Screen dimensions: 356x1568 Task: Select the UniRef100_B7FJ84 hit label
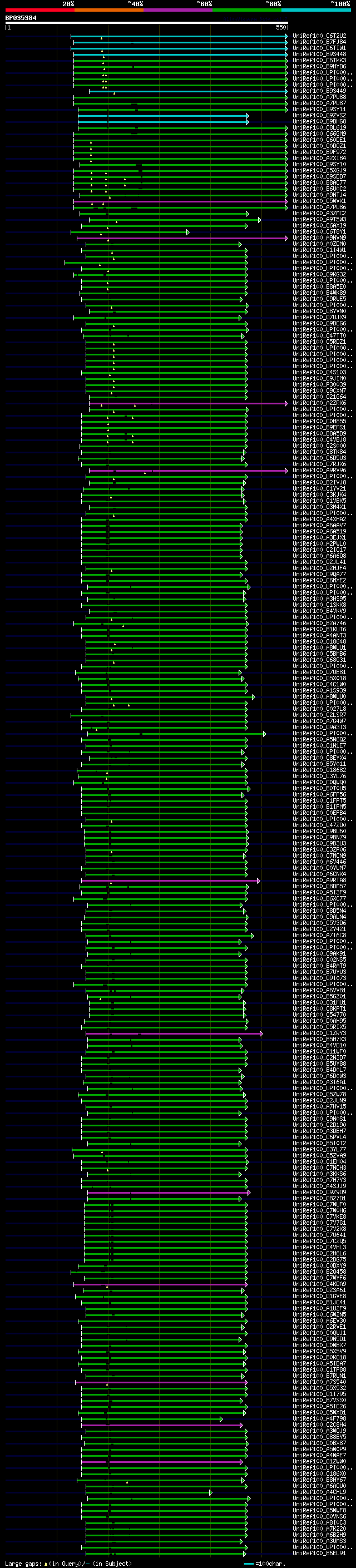[319, 42]
